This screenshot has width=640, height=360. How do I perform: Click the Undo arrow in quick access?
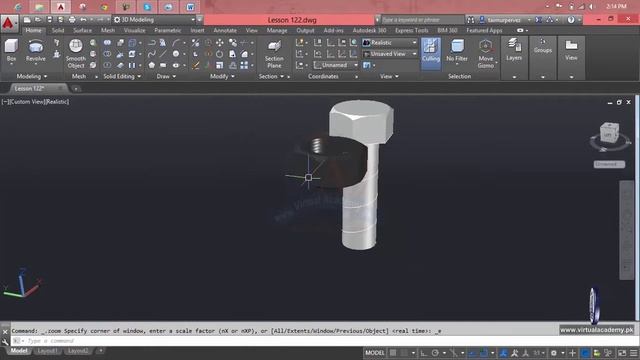[x=83, y=20]
